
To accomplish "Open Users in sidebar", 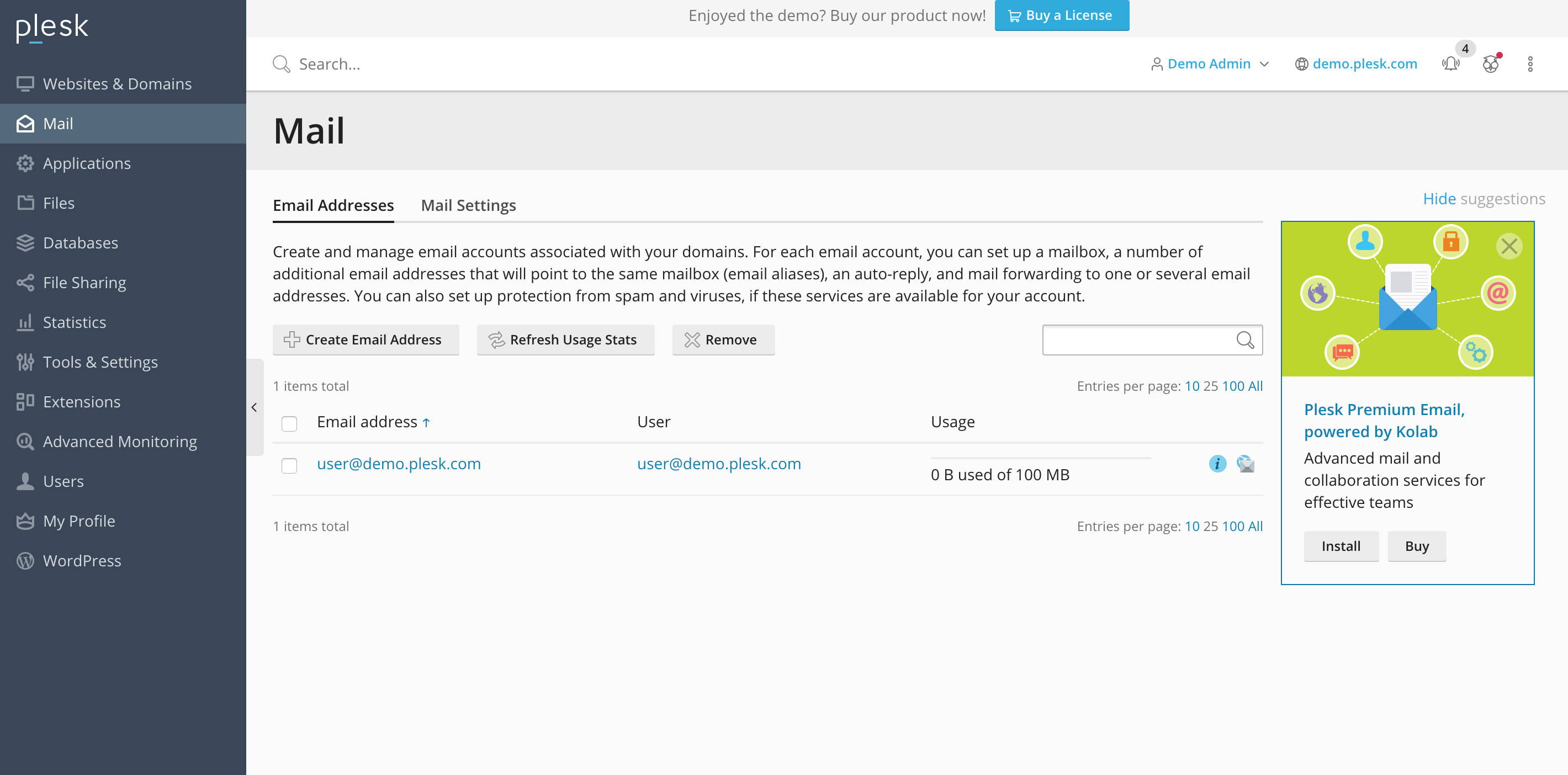I will [x=123, y=481].
